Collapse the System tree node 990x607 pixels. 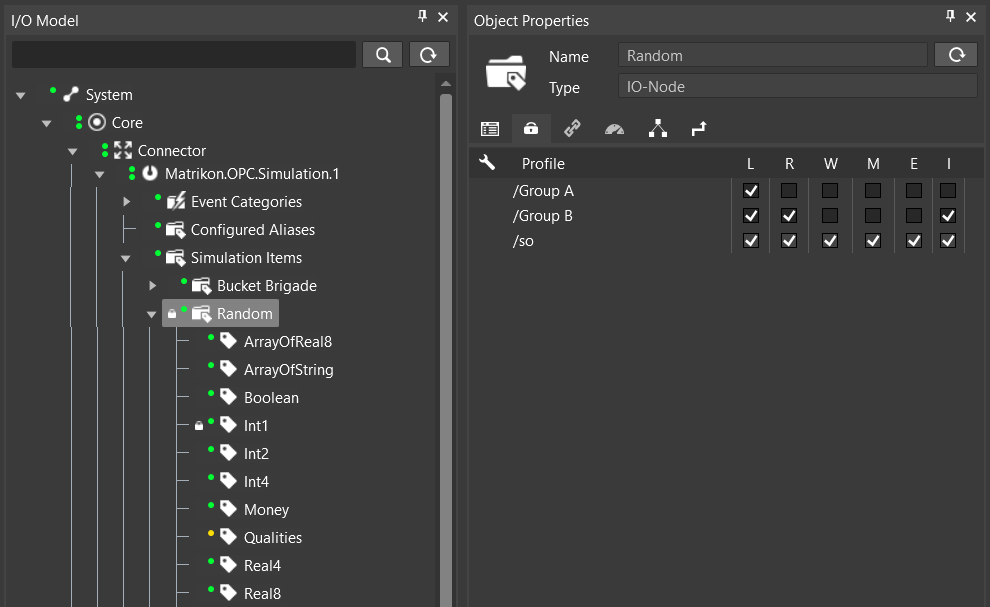pyautogui.click(x=21, y=96)
